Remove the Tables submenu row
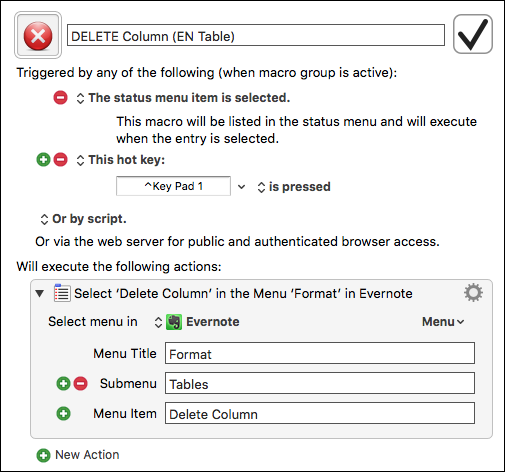The image size is (505, 472). [80, 383]
